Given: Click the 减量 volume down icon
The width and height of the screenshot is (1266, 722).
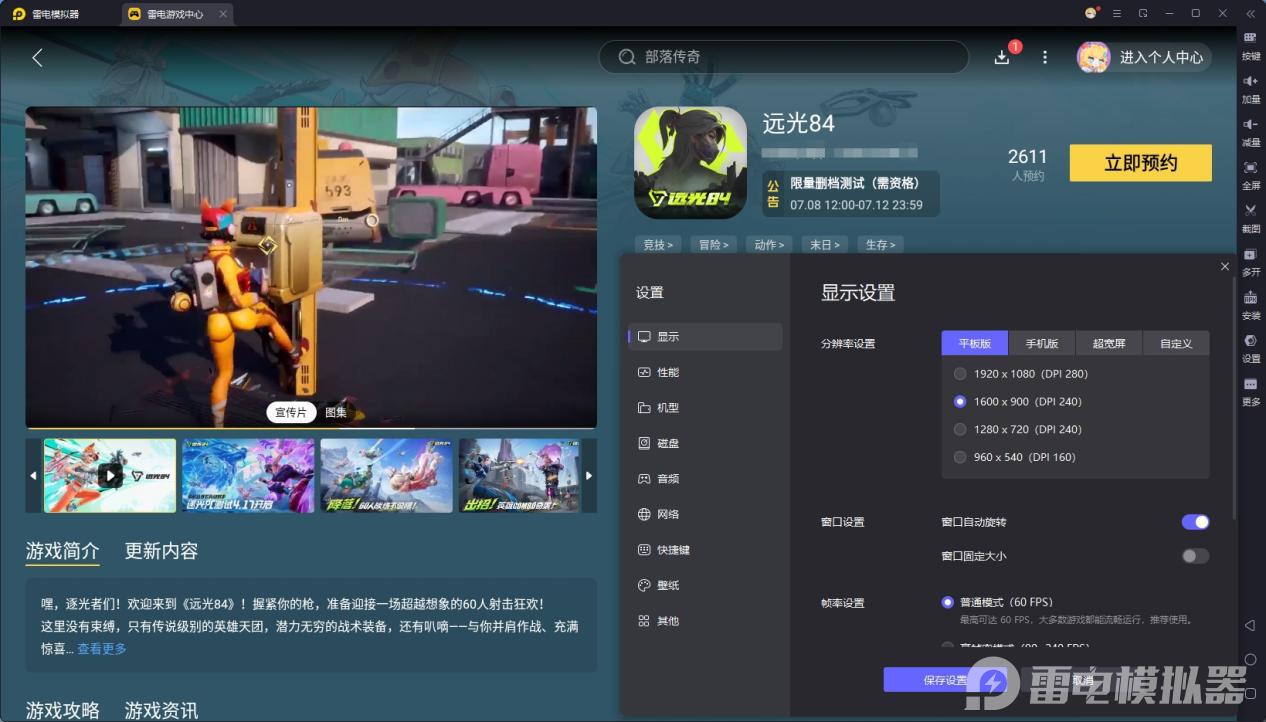Looking at the screenshot, I should click(1251, 123).
